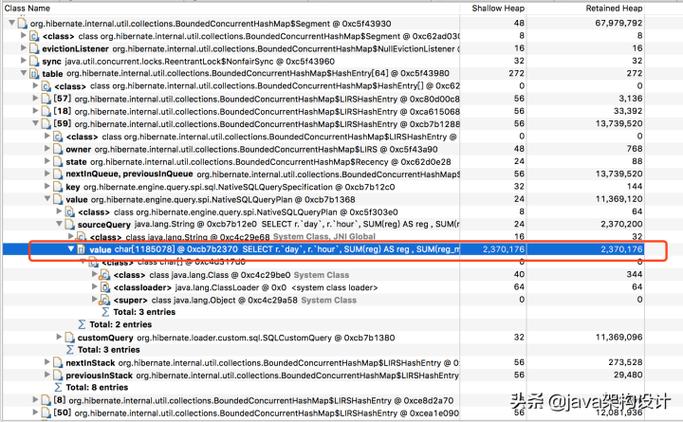683x422 pixels.
Task: Click the key field object icon
Action: pyautogui.click(x=57, y=187)
